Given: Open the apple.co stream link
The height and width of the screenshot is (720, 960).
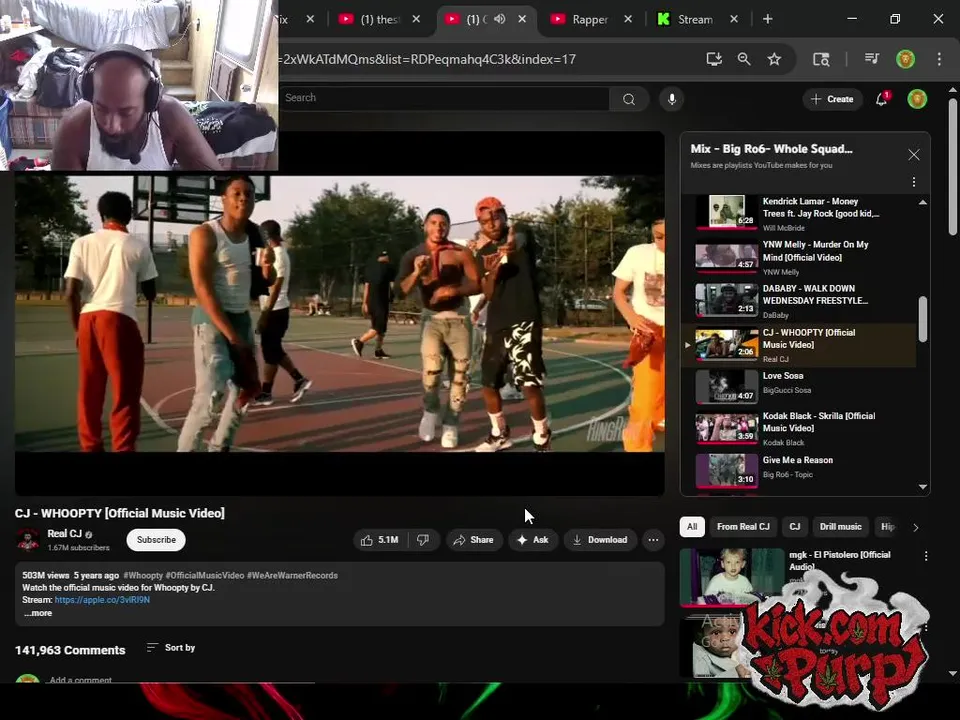Looking at the screenshot, I should point(102,600).
